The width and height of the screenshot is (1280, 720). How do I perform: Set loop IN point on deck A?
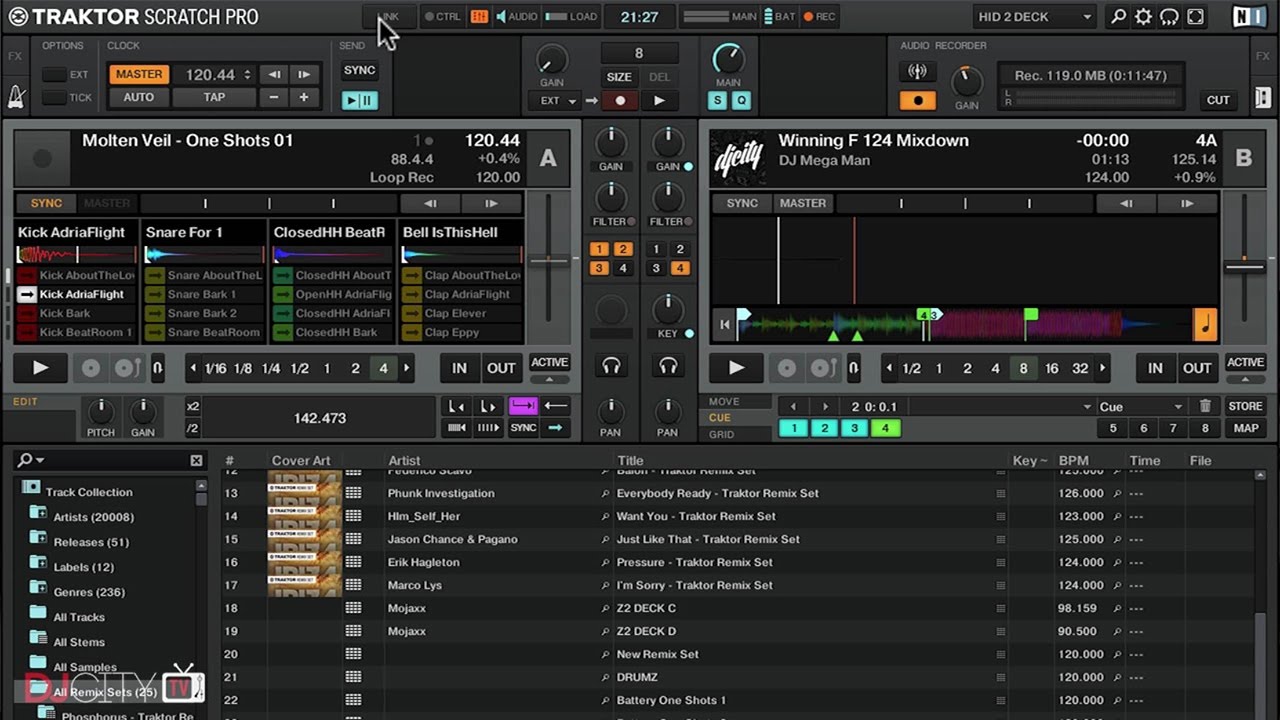click(459, 368)
